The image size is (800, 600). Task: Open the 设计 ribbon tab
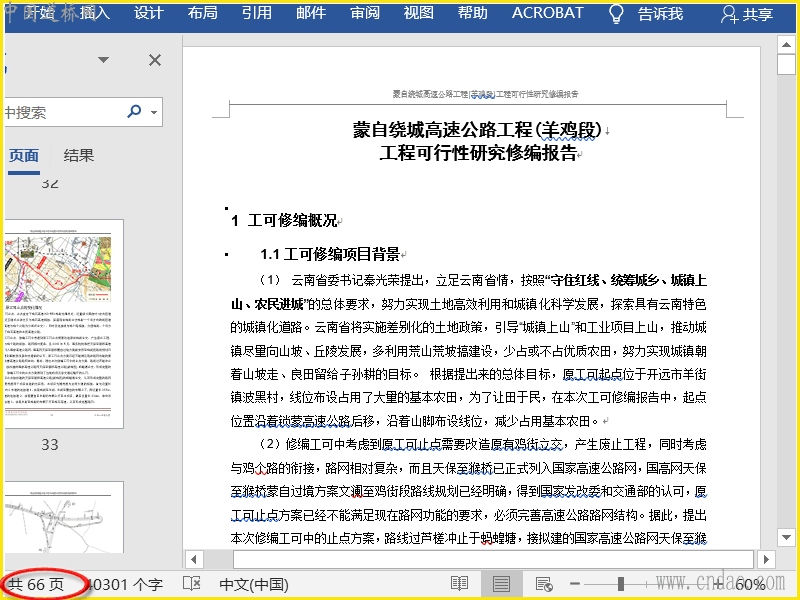tap(149, 13)
